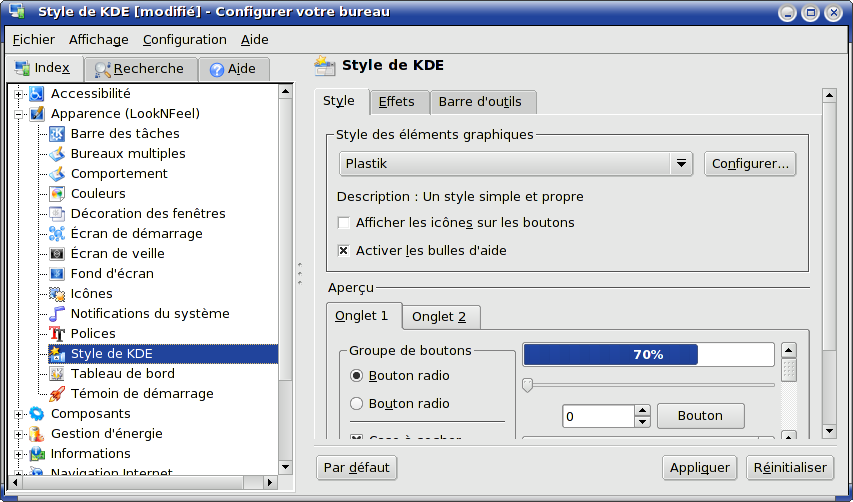
Task: Click the Informations icon
Action: tap(36, 454)
